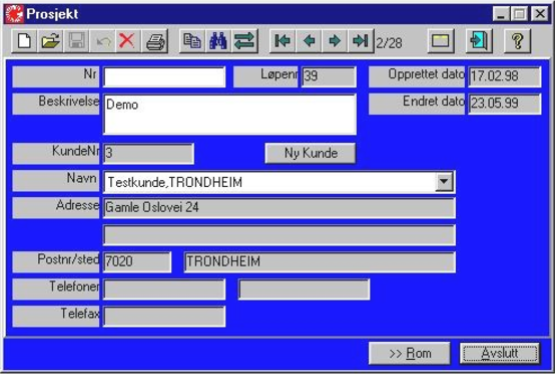Click the new blank document icon
The image size is (555, 374).
(24, 41)
